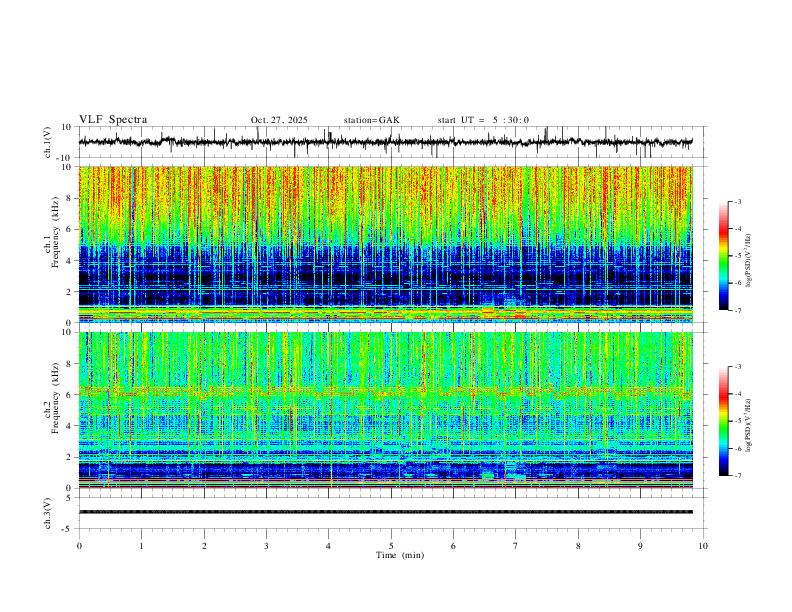Click the "ch.1(V)" axis label
This screenshot has width=792, height=612.
pyautogui.click(x=48, y=142)
